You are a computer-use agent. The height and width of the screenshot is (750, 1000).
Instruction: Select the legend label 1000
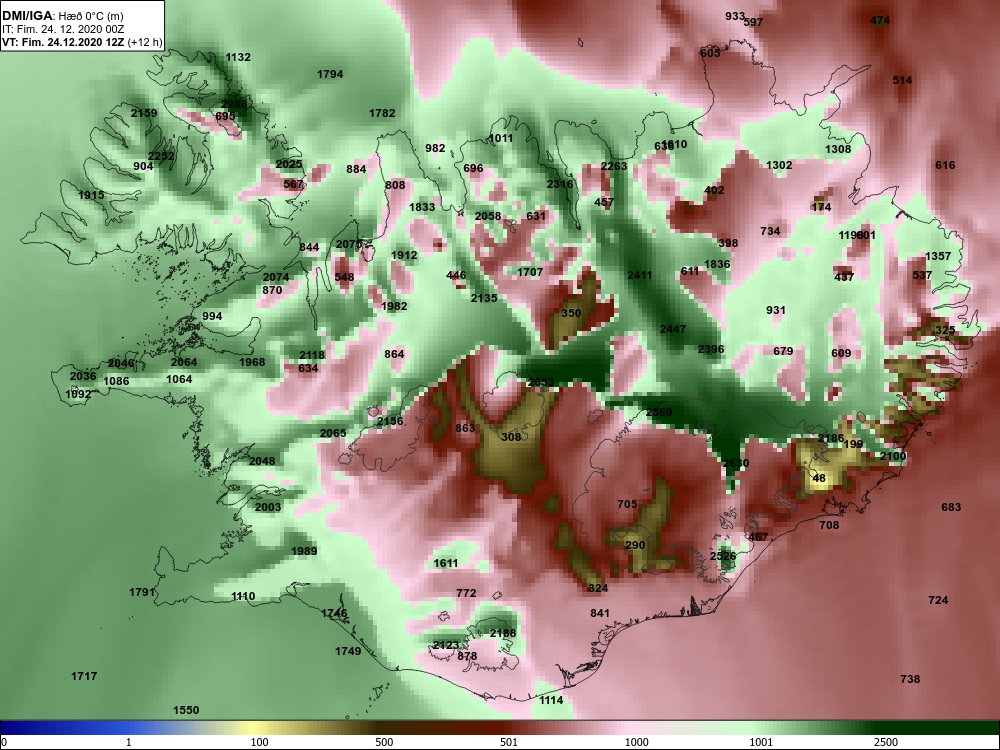click(x=636, y=742)
